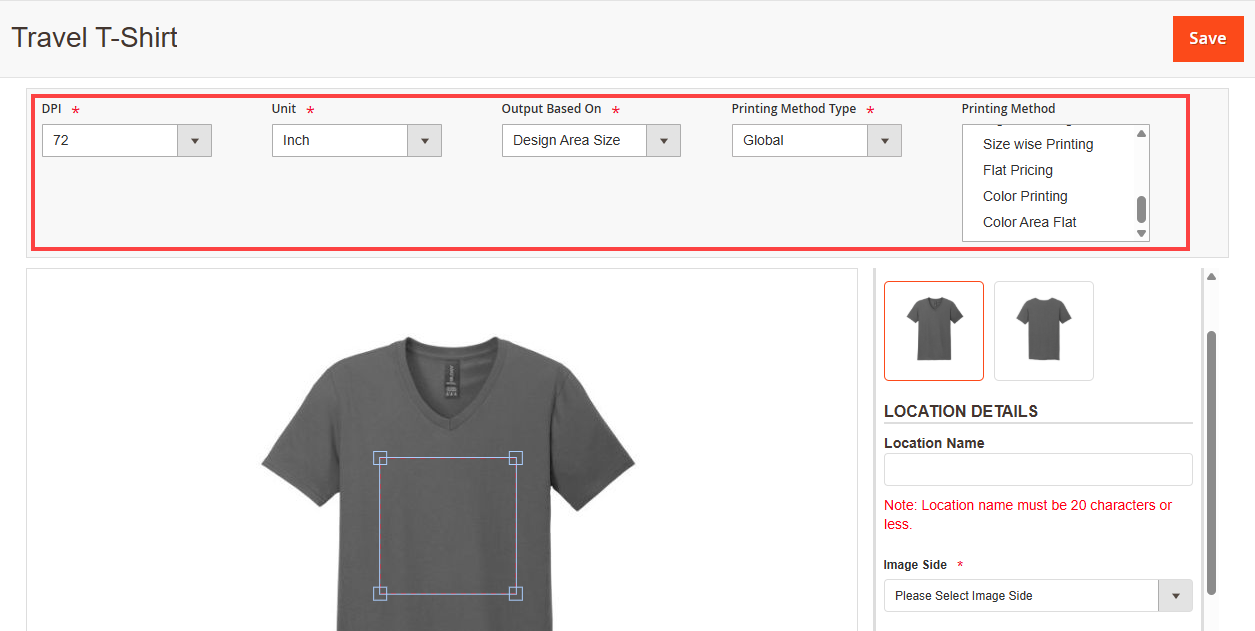
Task: Select the back view t-shirt thumbnail
Action: point(1044,331)
